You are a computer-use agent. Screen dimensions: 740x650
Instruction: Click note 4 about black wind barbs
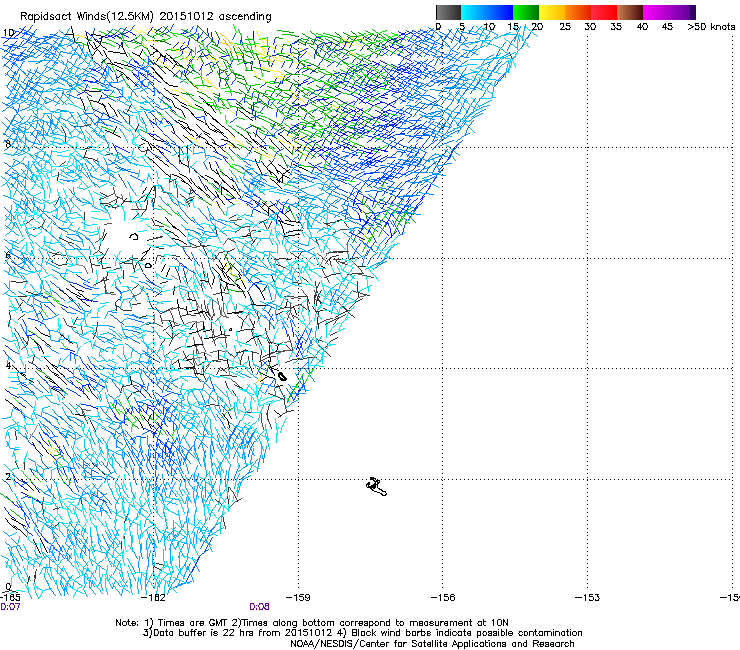point(460,633)
